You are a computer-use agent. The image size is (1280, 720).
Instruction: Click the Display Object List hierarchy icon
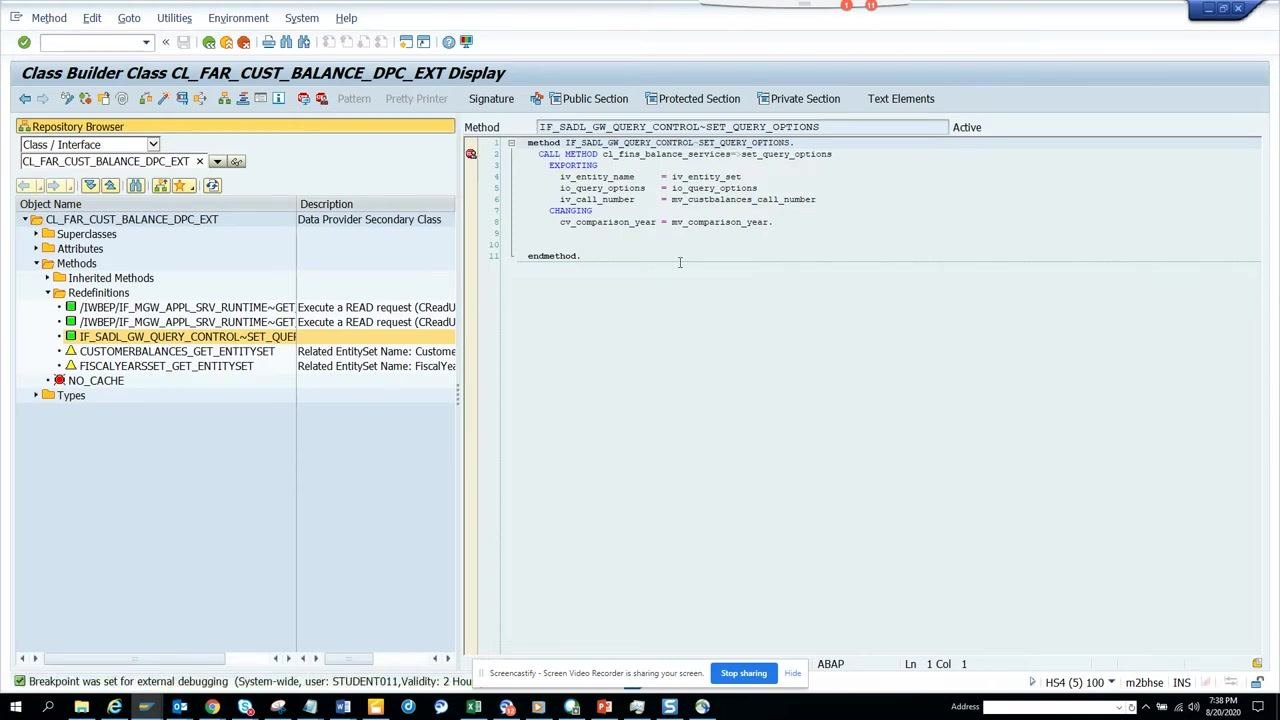224,98
